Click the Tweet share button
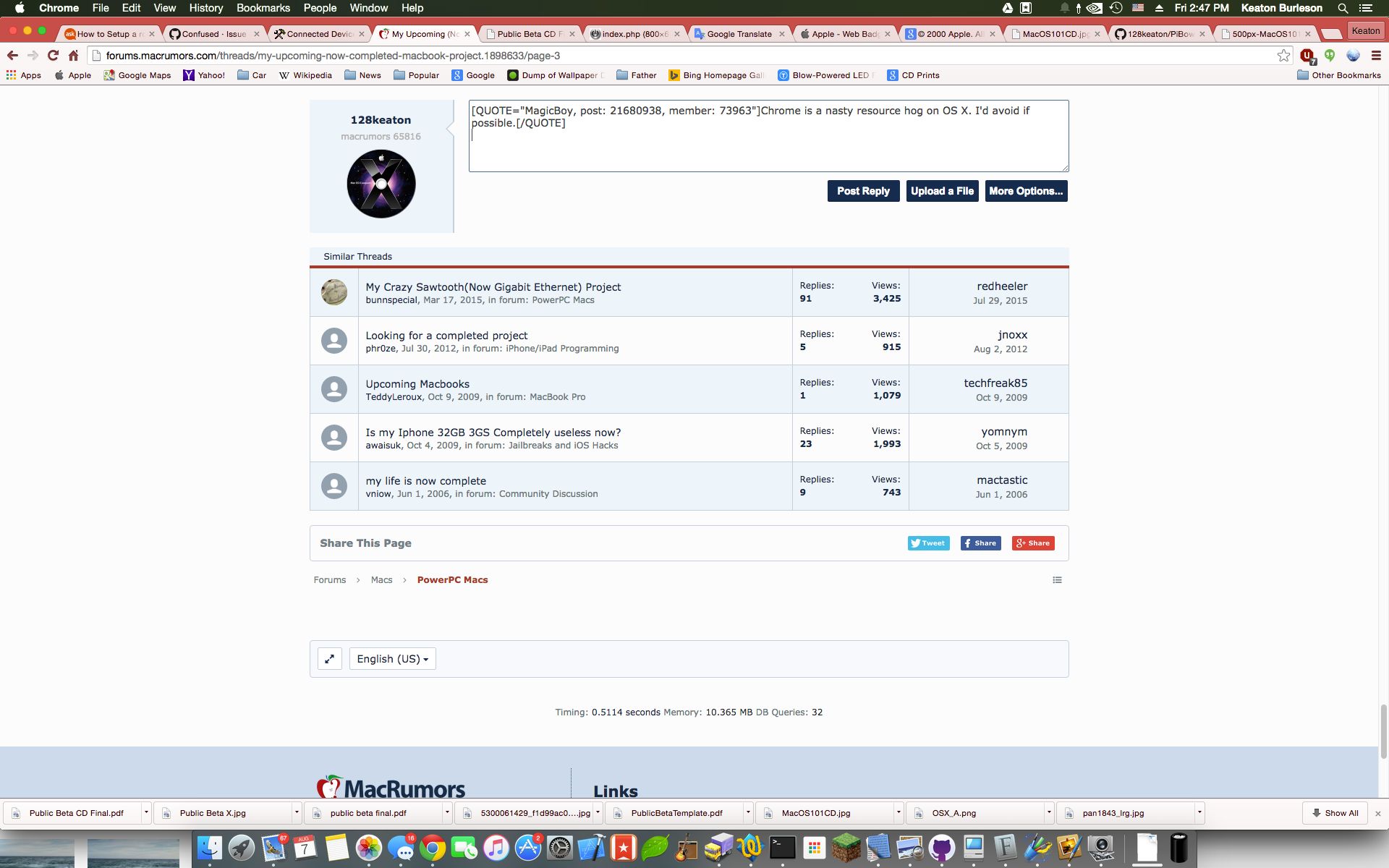 928,543
